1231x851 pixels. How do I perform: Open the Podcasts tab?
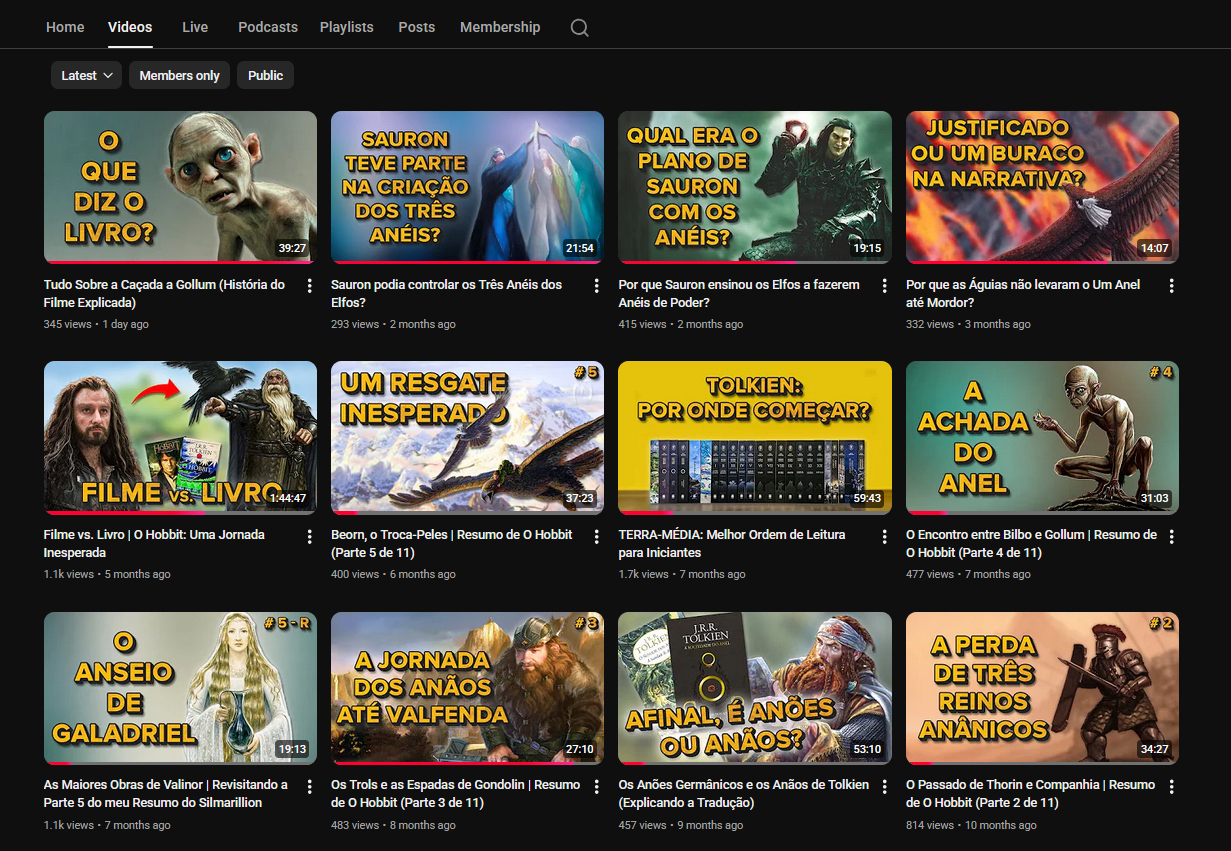(x=267, y=27)
